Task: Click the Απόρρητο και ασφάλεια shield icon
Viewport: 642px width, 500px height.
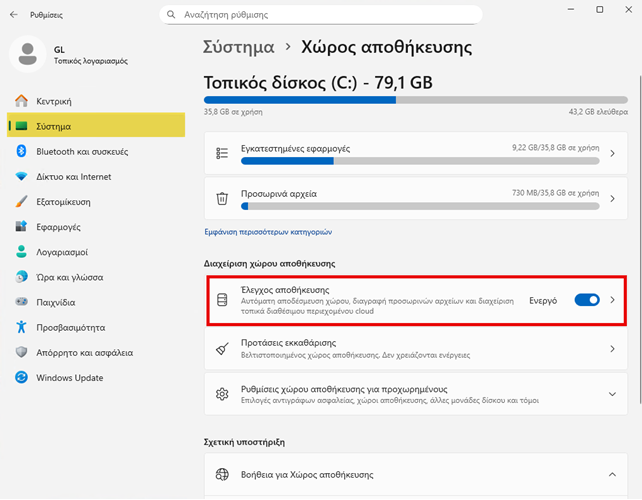Action: [x=21, y=352]
